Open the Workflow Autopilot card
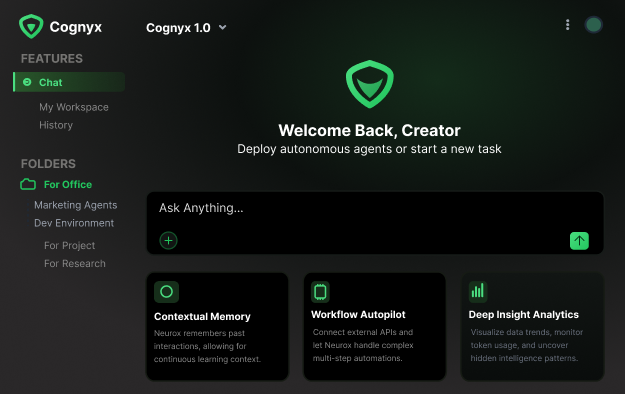Screen dimensions: 625x394 click(374, 327)
